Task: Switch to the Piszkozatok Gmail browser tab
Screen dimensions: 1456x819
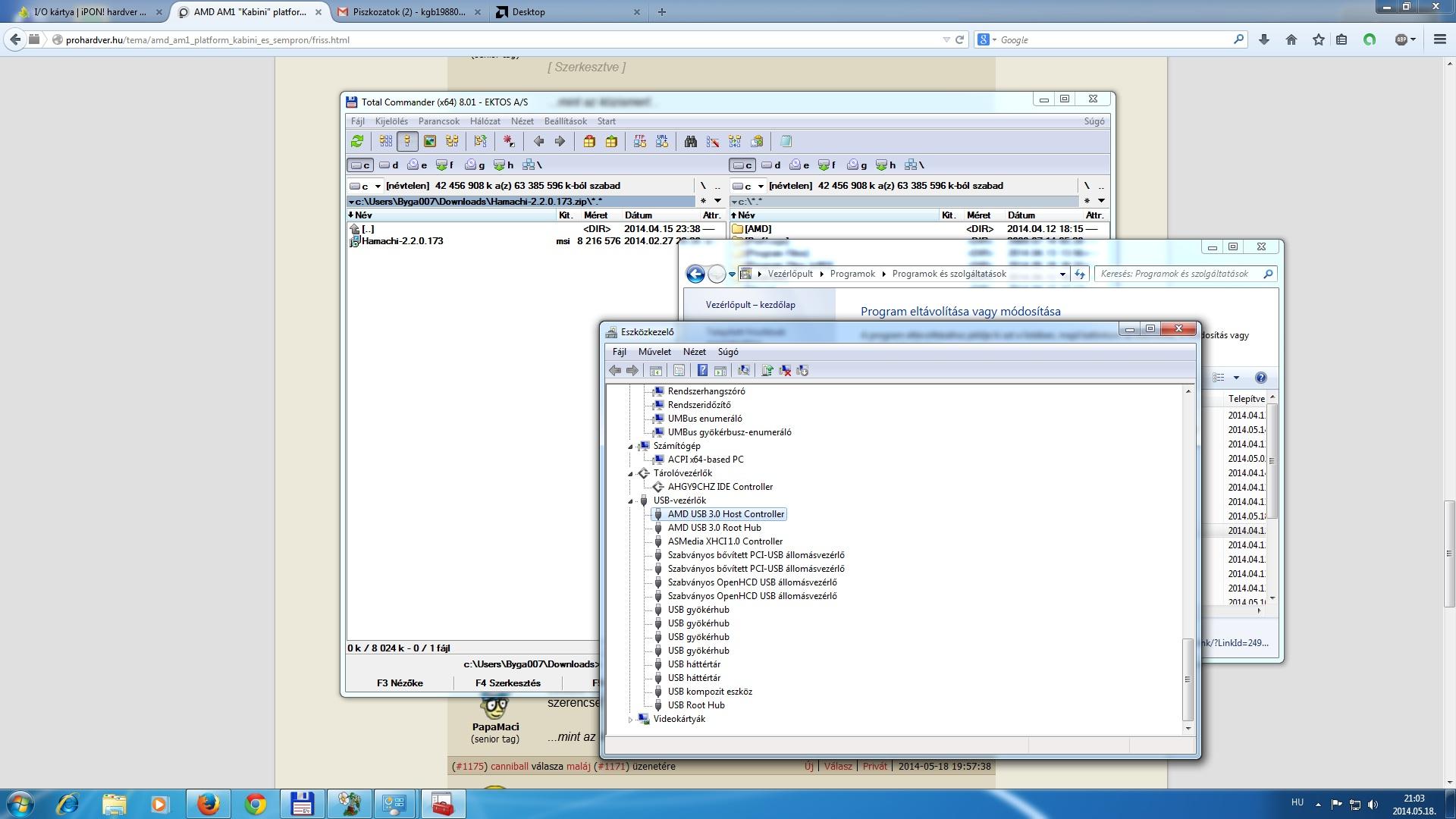Action: 409,12
